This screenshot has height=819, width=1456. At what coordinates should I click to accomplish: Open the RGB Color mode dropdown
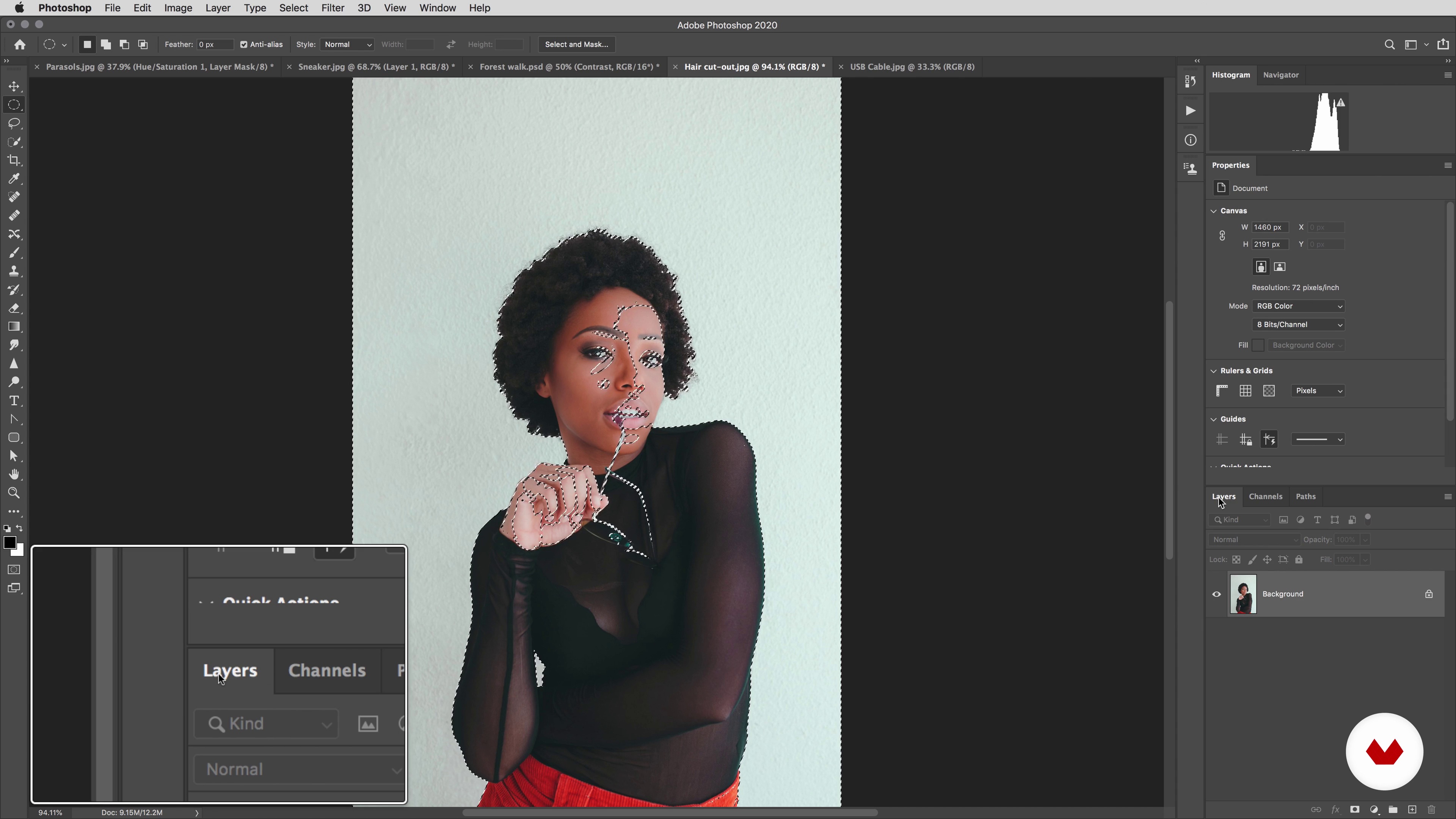1298,306
